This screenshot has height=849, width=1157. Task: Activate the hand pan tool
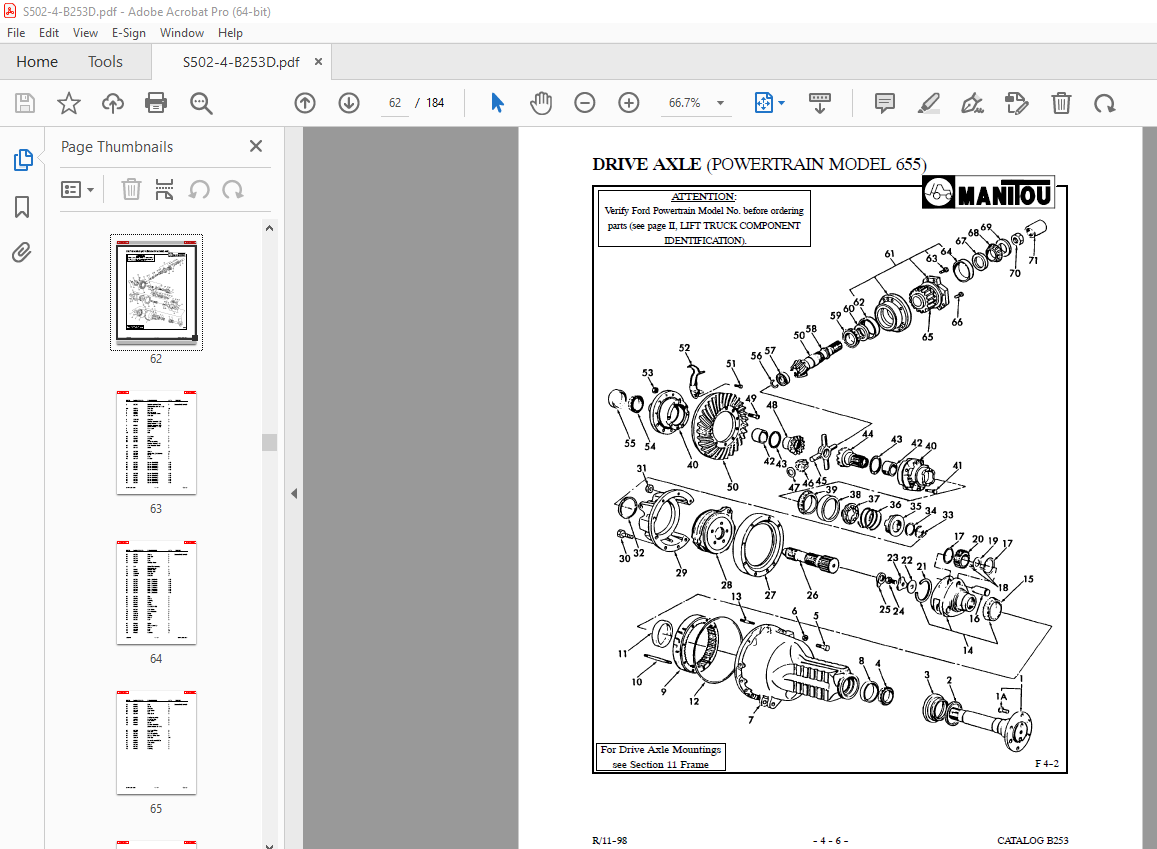tap(541, 103)
